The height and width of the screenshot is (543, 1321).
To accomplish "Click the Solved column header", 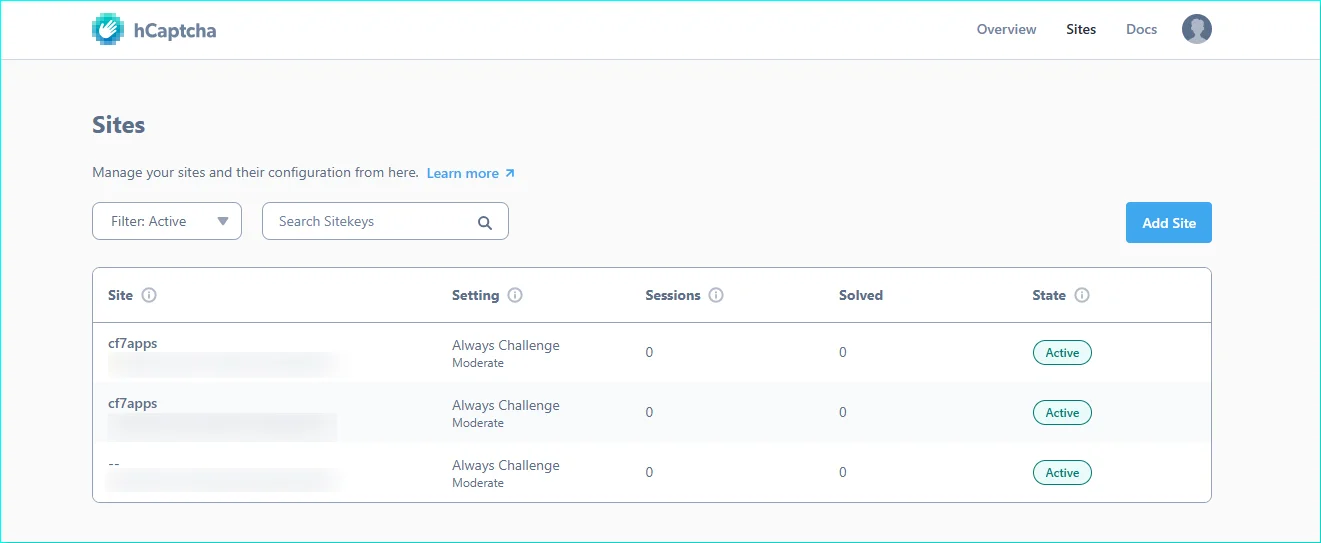I will (861, 295).
